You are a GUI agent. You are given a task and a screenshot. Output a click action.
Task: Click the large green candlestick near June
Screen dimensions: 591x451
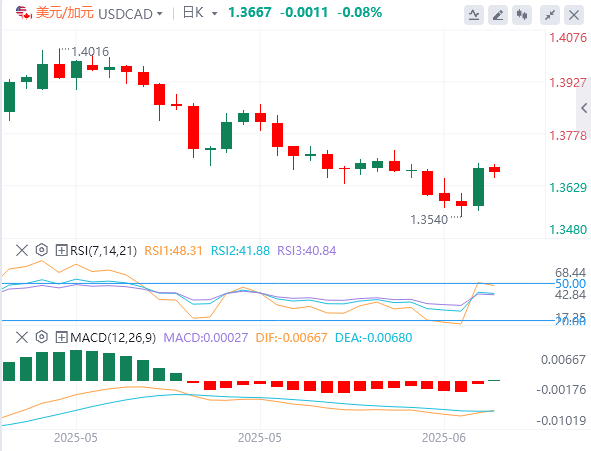point(478,187)
